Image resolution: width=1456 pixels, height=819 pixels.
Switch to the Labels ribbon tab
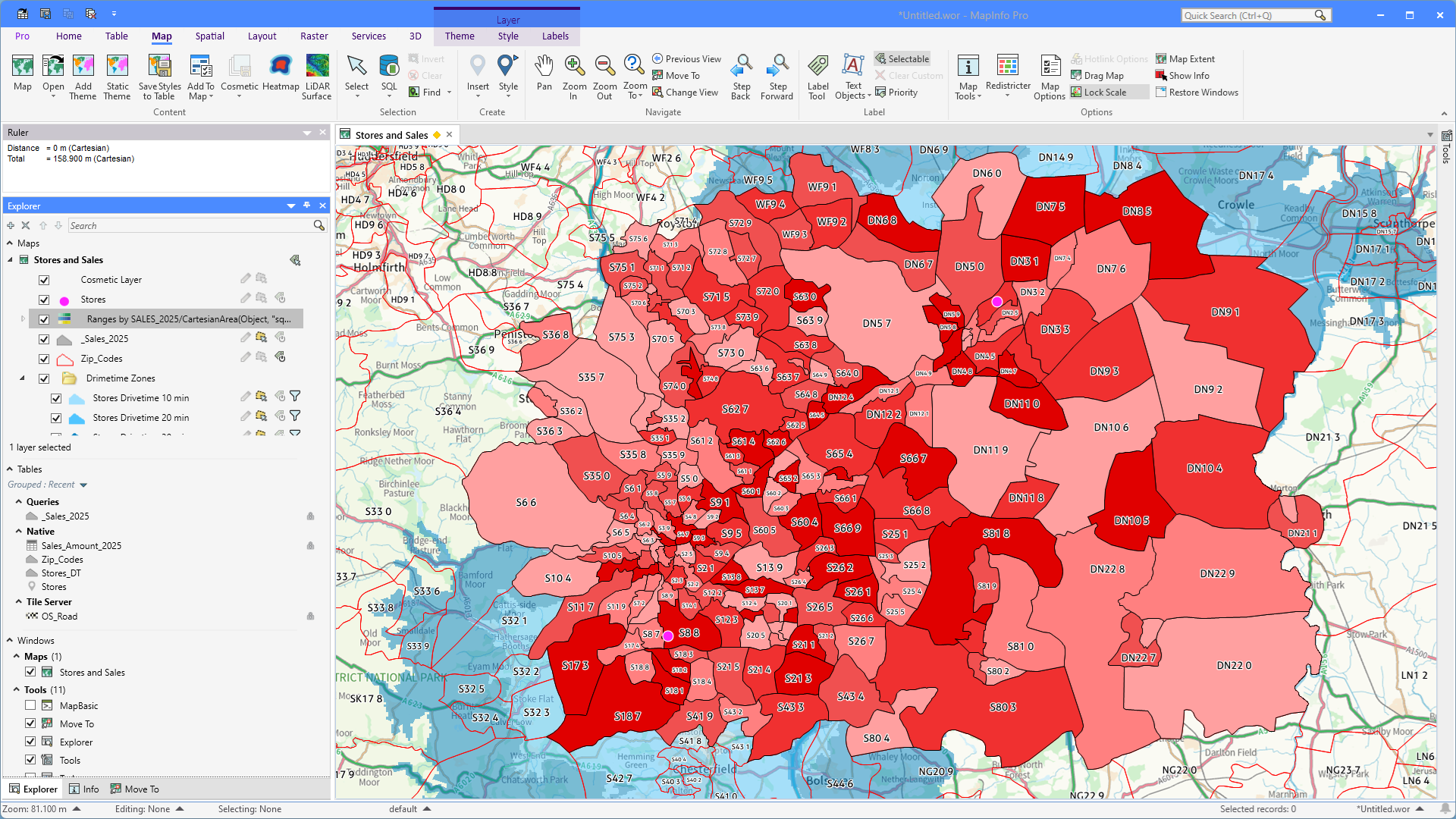click(555, 36)
